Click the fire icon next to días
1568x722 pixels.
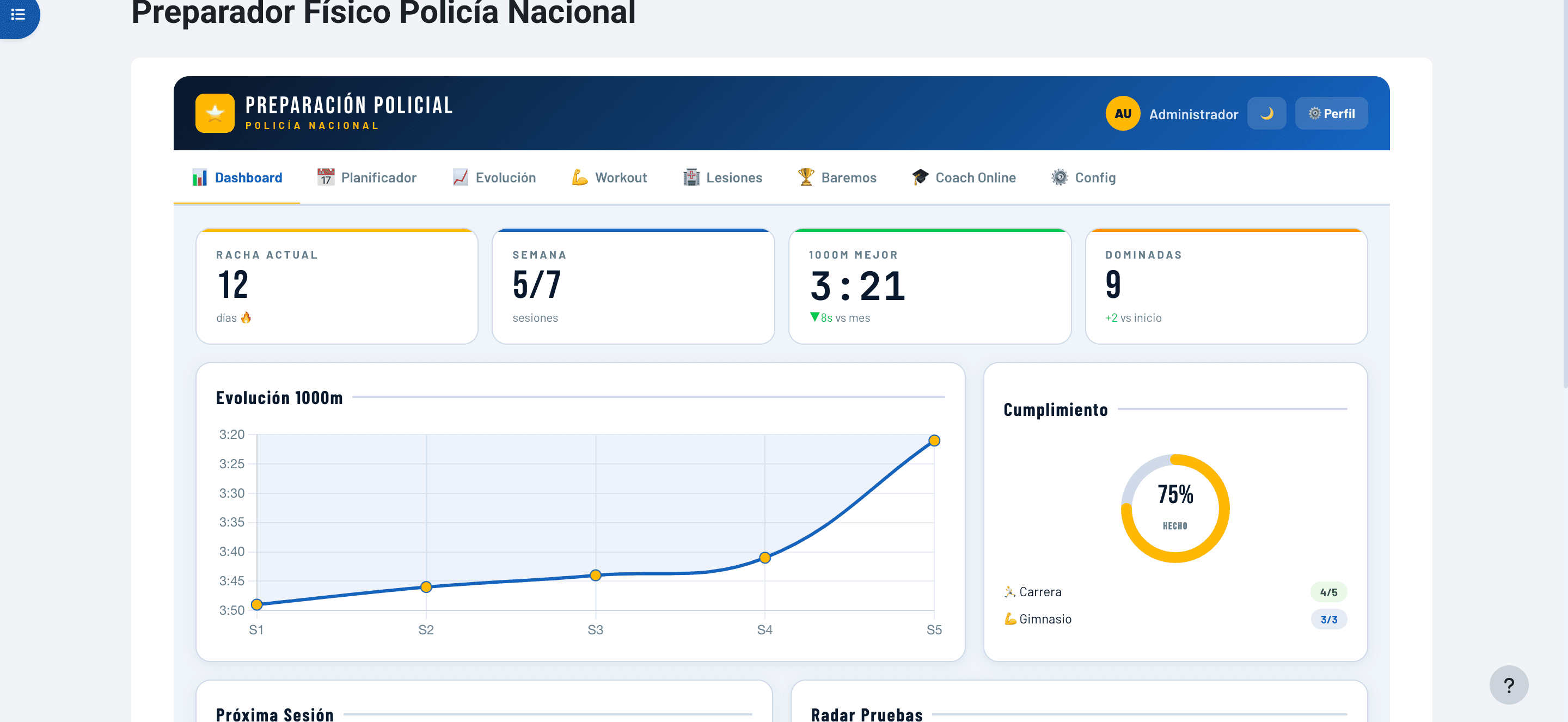(x=246, y=317)
